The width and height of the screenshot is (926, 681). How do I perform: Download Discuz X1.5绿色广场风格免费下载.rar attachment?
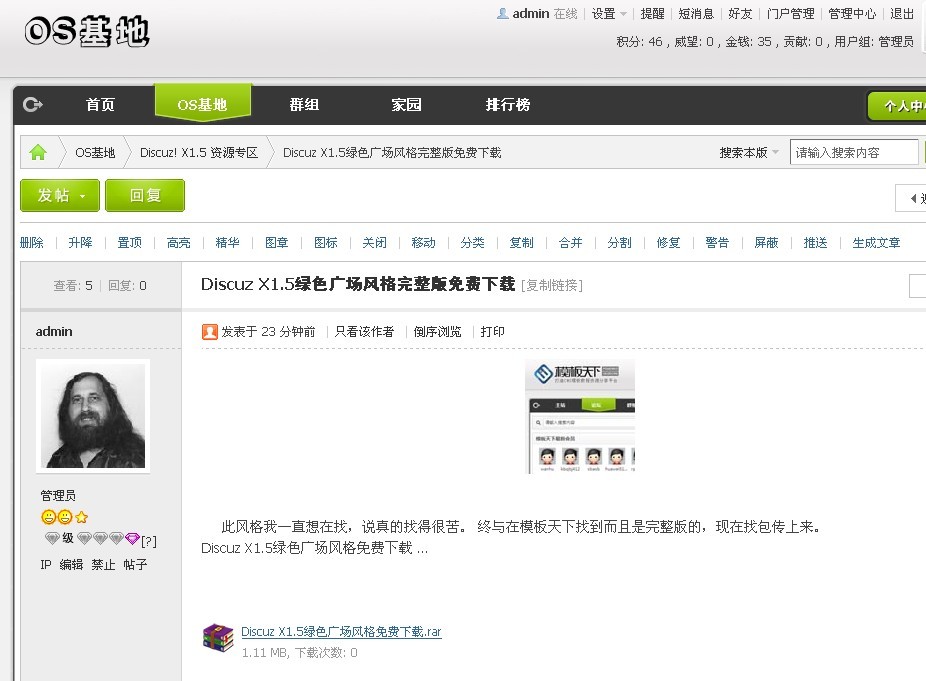(x=341, y=631)
